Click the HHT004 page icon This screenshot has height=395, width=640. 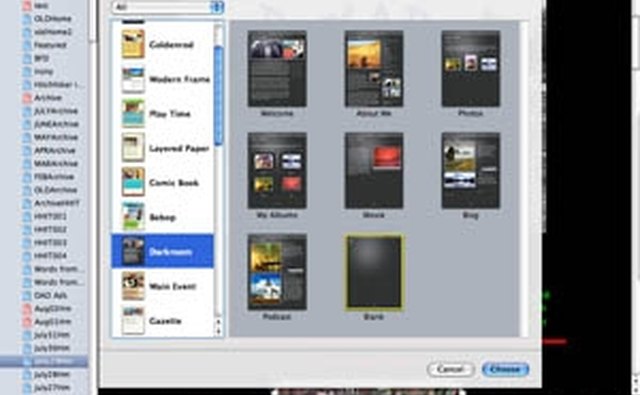pyautogui.click(x=27, y=256)
